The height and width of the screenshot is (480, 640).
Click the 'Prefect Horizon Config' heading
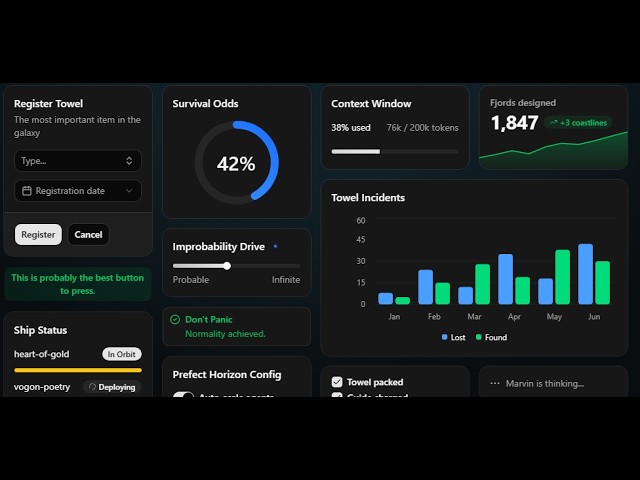227,375
